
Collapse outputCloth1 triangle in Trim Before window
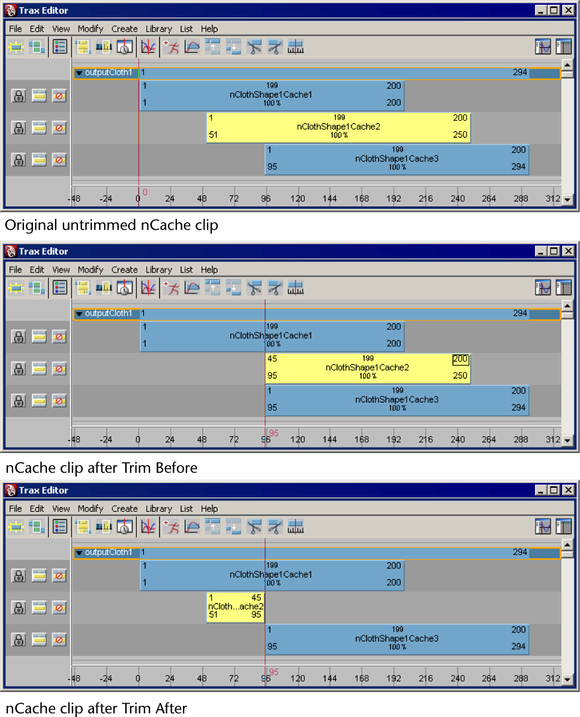[x=79, y=314]
